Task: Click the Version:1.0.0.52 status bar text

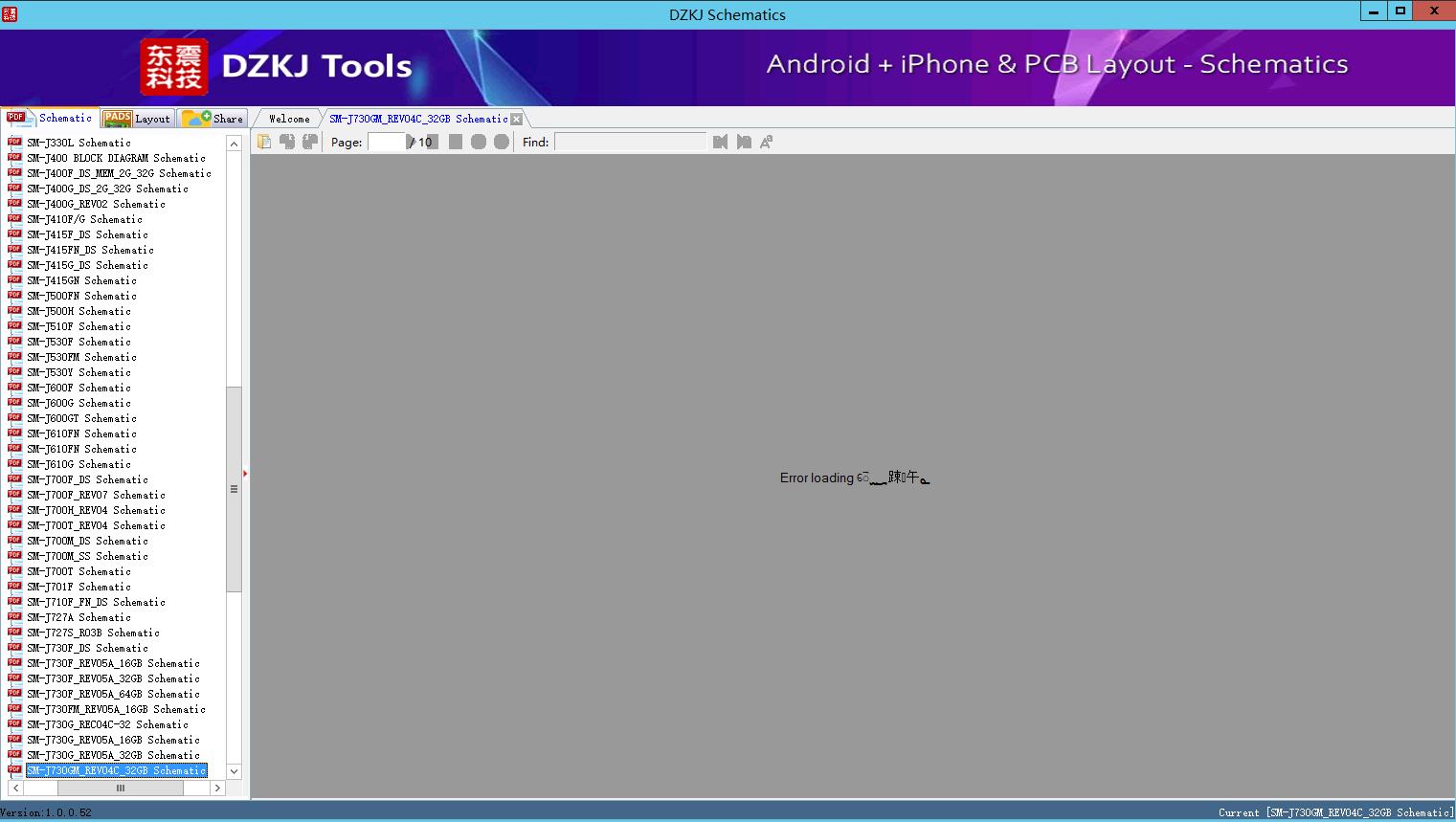Action: (x=46, y=812)
